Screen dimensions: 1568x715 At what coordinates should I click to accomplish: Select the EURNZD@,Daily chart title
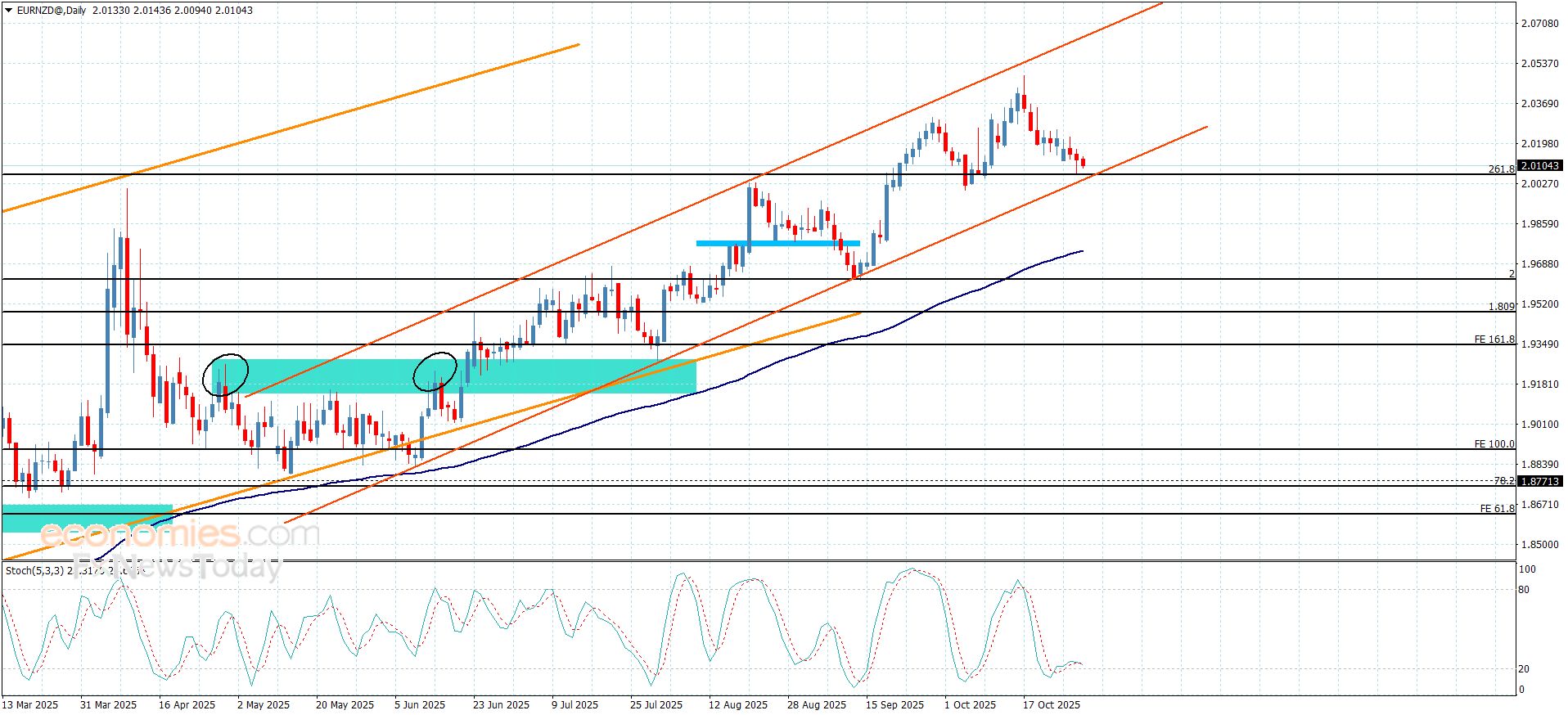click(51, 11)
